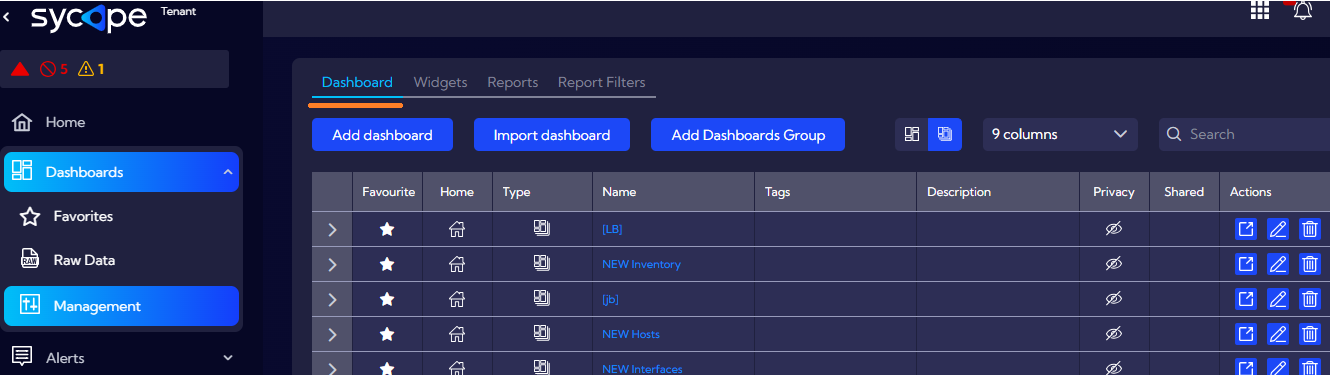
Task: Toggle favourite star for [jb]
Action: pos(387,298)
